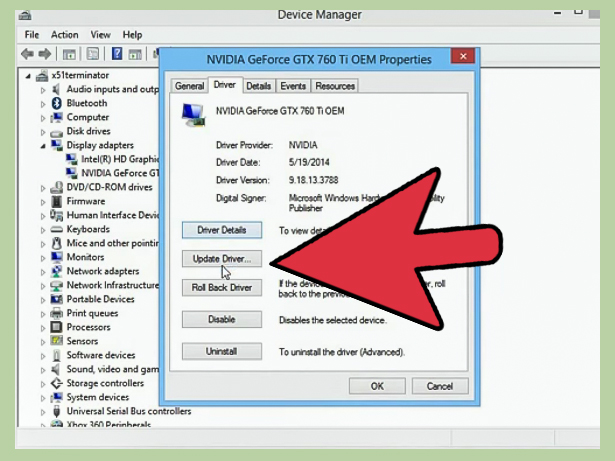Click the Universal Serial Bus controllers icon
Image resolution: width=615 pixels, height=461 pixels.
click(x=57, y=411)
